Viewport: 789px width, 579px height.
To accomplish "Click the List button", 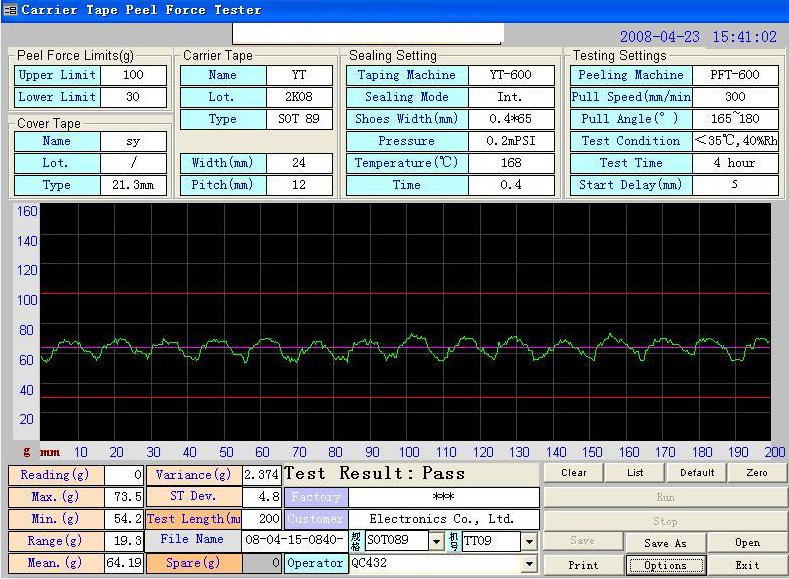I will pyautogui.click(x=635, y=473).
